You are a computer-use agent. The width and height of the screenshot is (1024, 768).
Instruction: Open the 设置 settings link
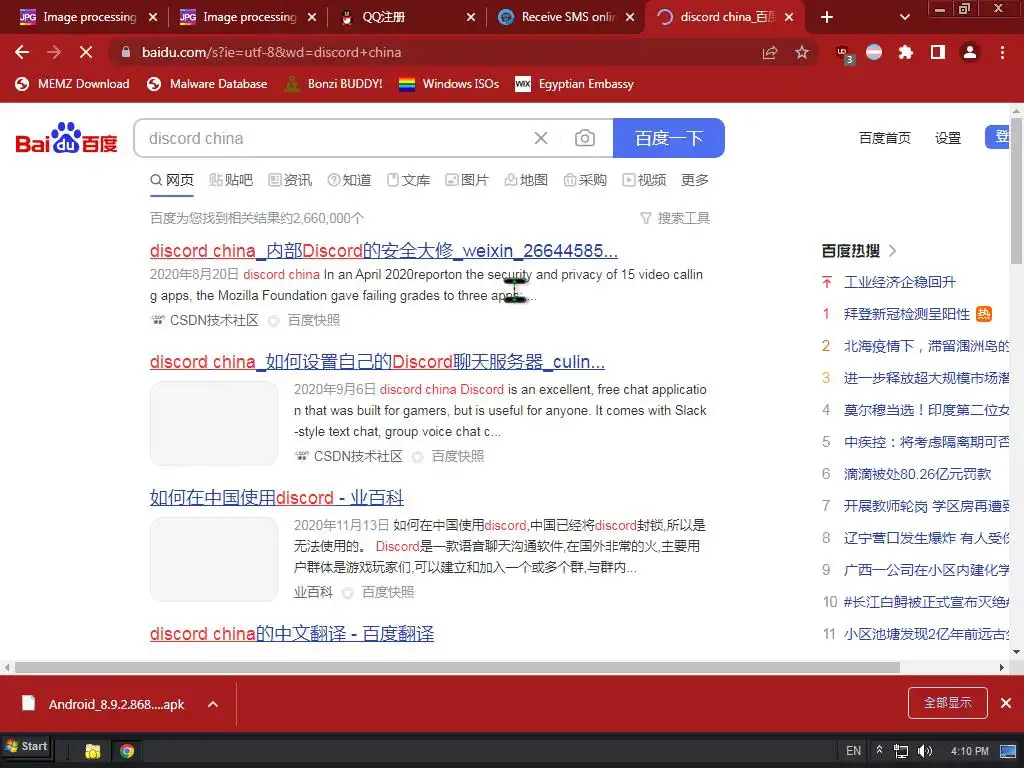coord(948,138)
